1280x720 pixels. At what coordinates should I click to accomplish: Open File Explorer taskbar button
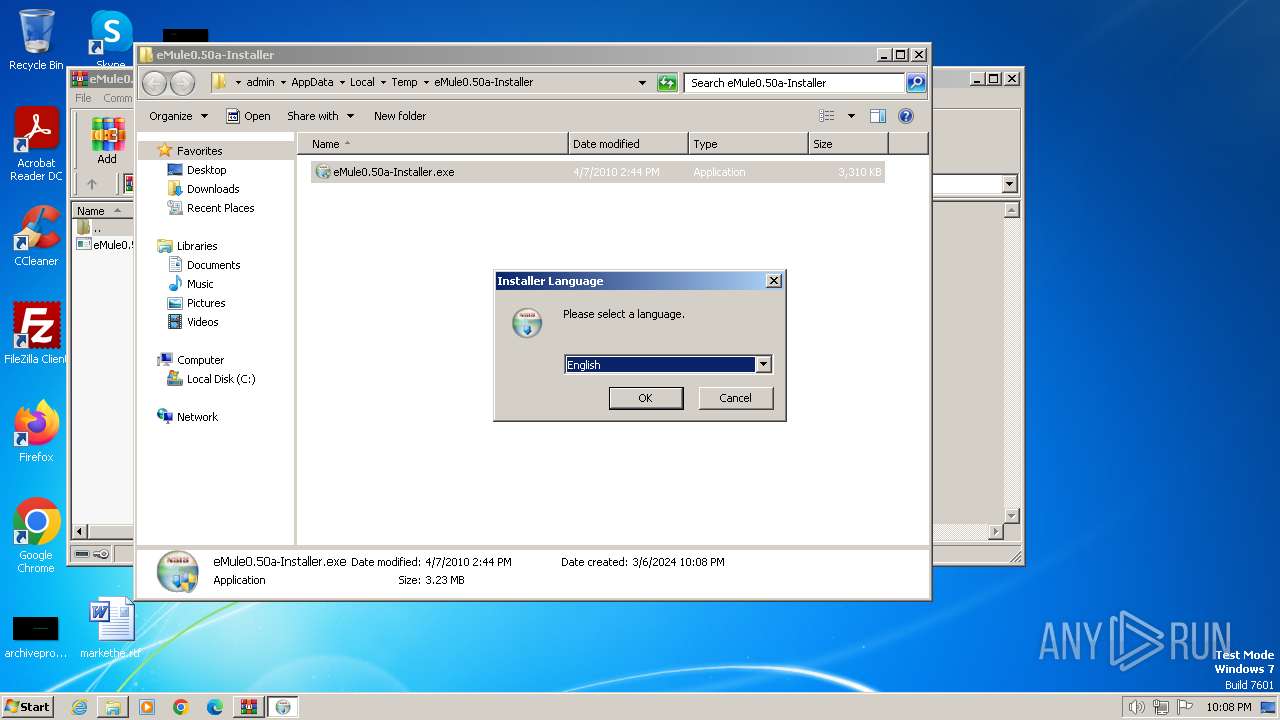[x=113, y=707]
